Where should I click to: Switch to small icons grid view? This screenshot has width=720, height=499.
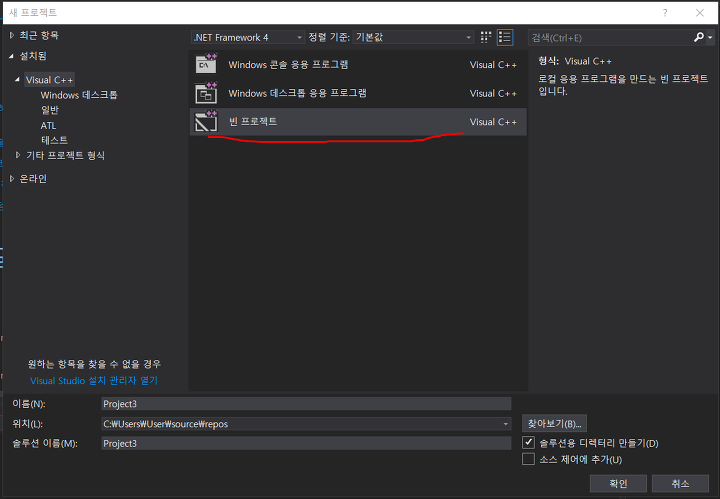pos(486,37)
